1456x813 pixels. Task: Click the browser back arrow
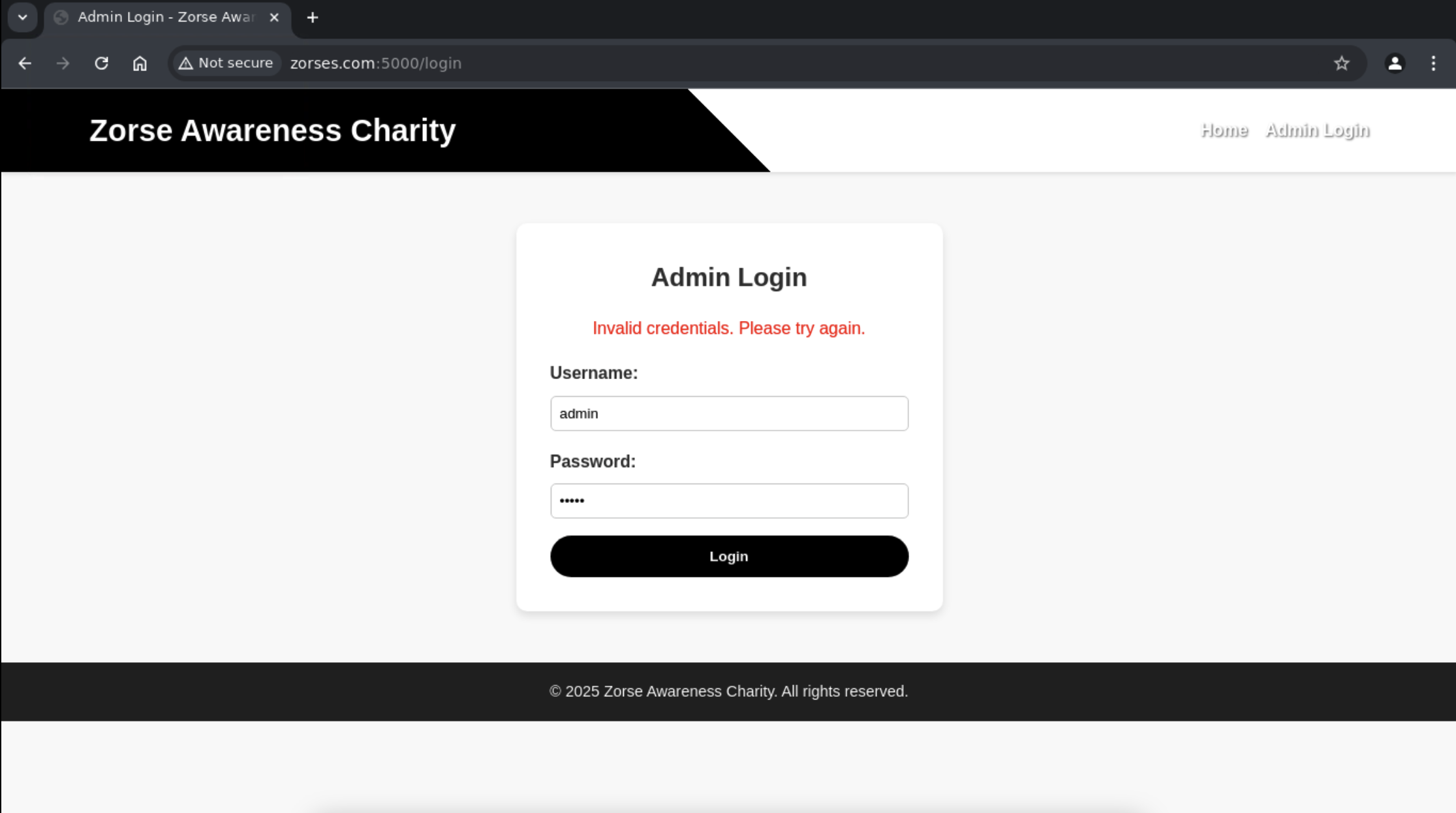[x=25, y=63]
